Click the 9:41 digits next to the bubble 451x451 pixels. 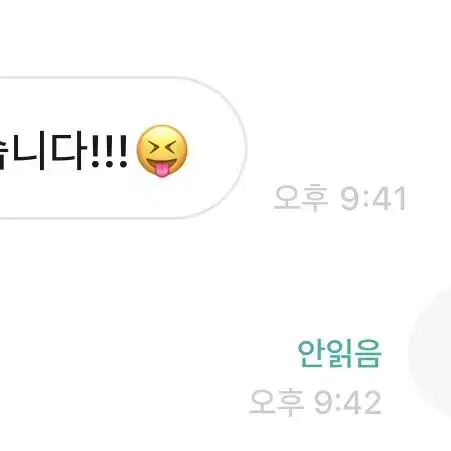pos(373,199)
